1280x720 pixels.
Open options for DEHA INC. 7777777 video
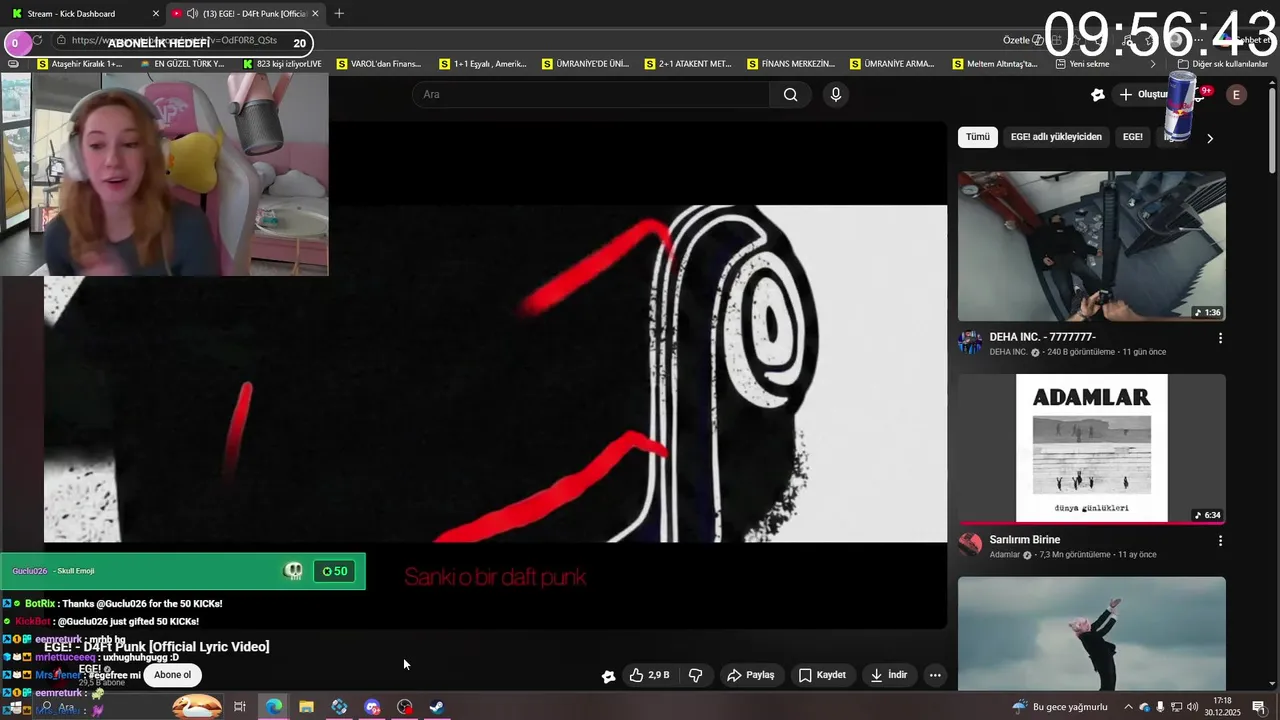click(1220, 338)
